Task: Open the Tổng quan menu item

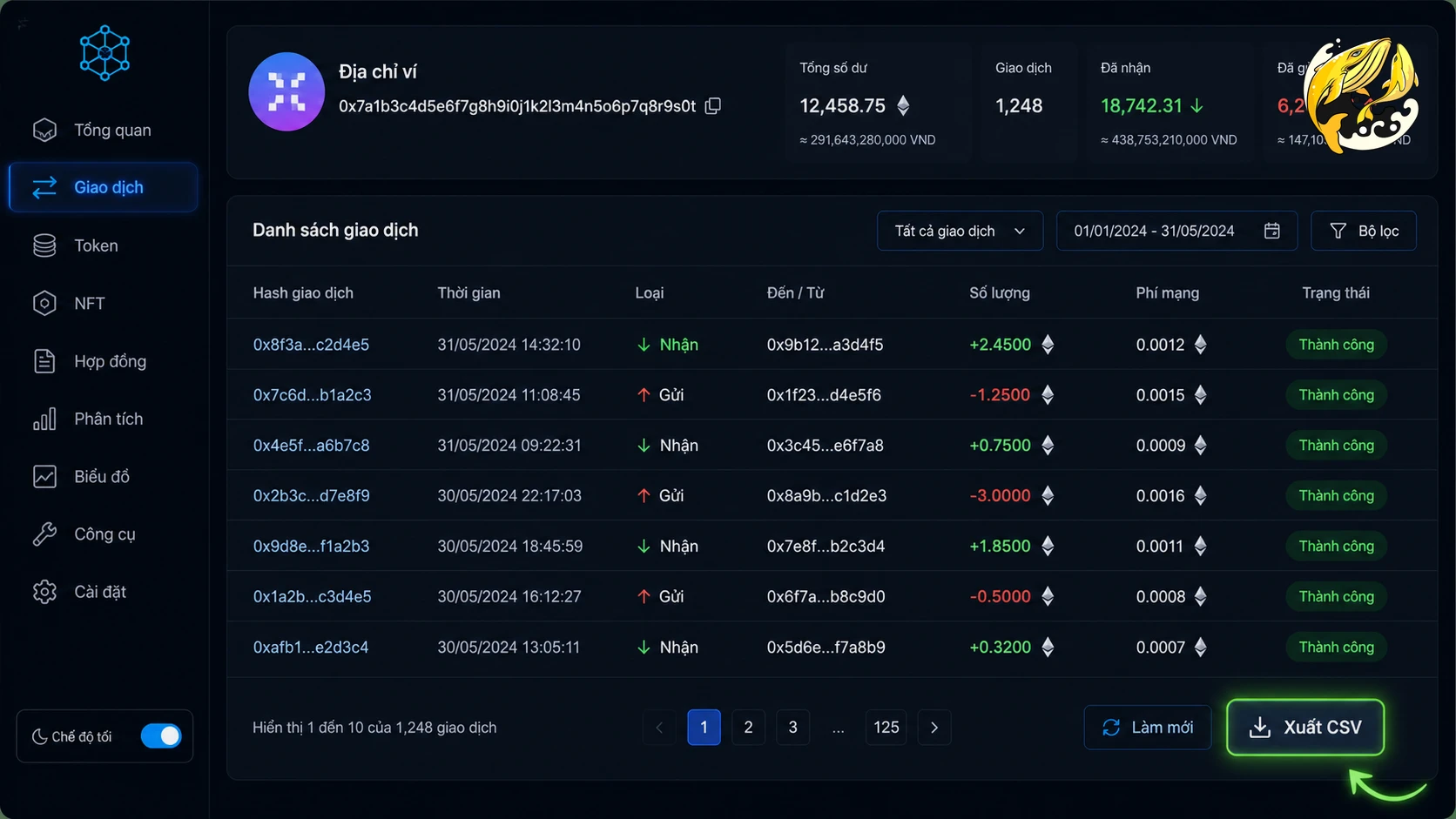Action: (104, 130)
